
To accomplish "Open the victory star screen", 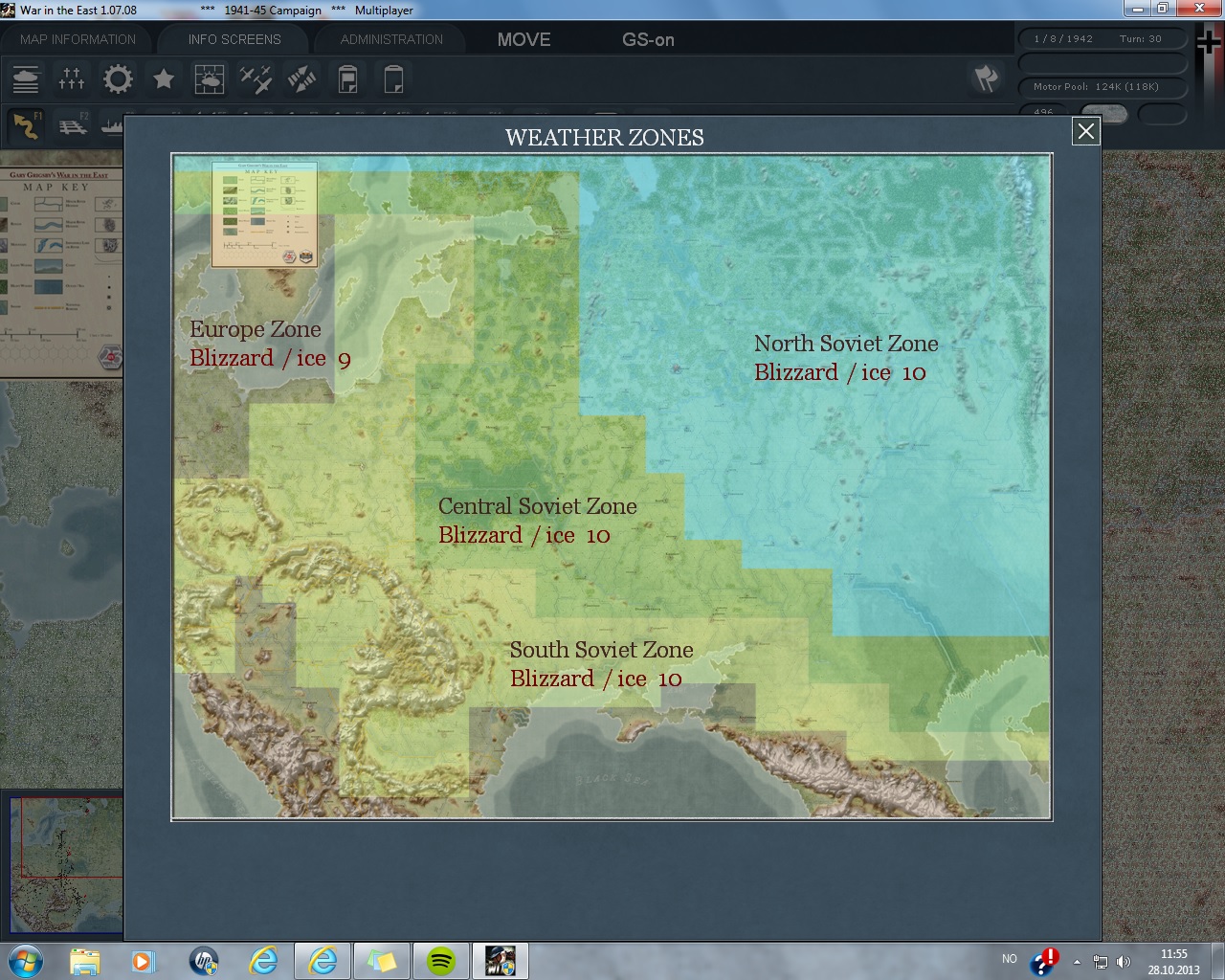I will tap(164, 79).
